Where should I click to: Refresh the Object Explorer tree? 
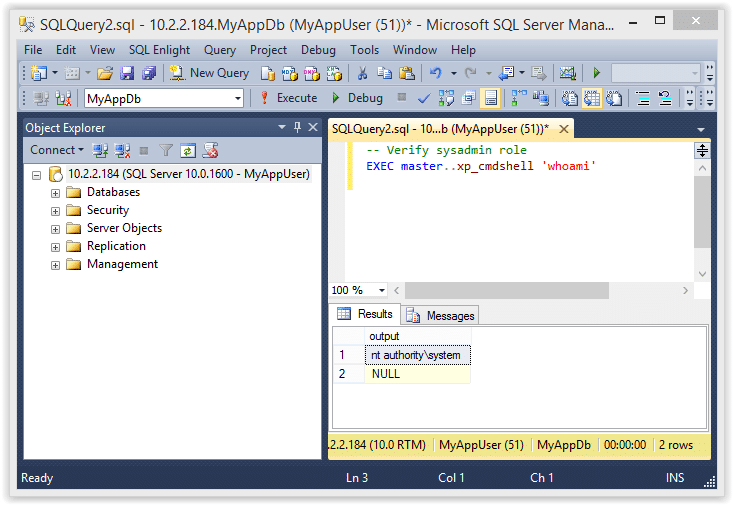click(188, 151)
